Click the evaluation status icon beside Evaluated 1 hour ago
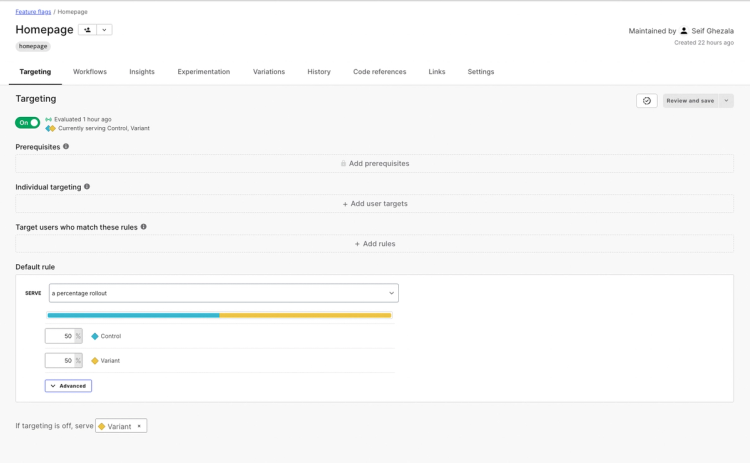 point(48,120)
